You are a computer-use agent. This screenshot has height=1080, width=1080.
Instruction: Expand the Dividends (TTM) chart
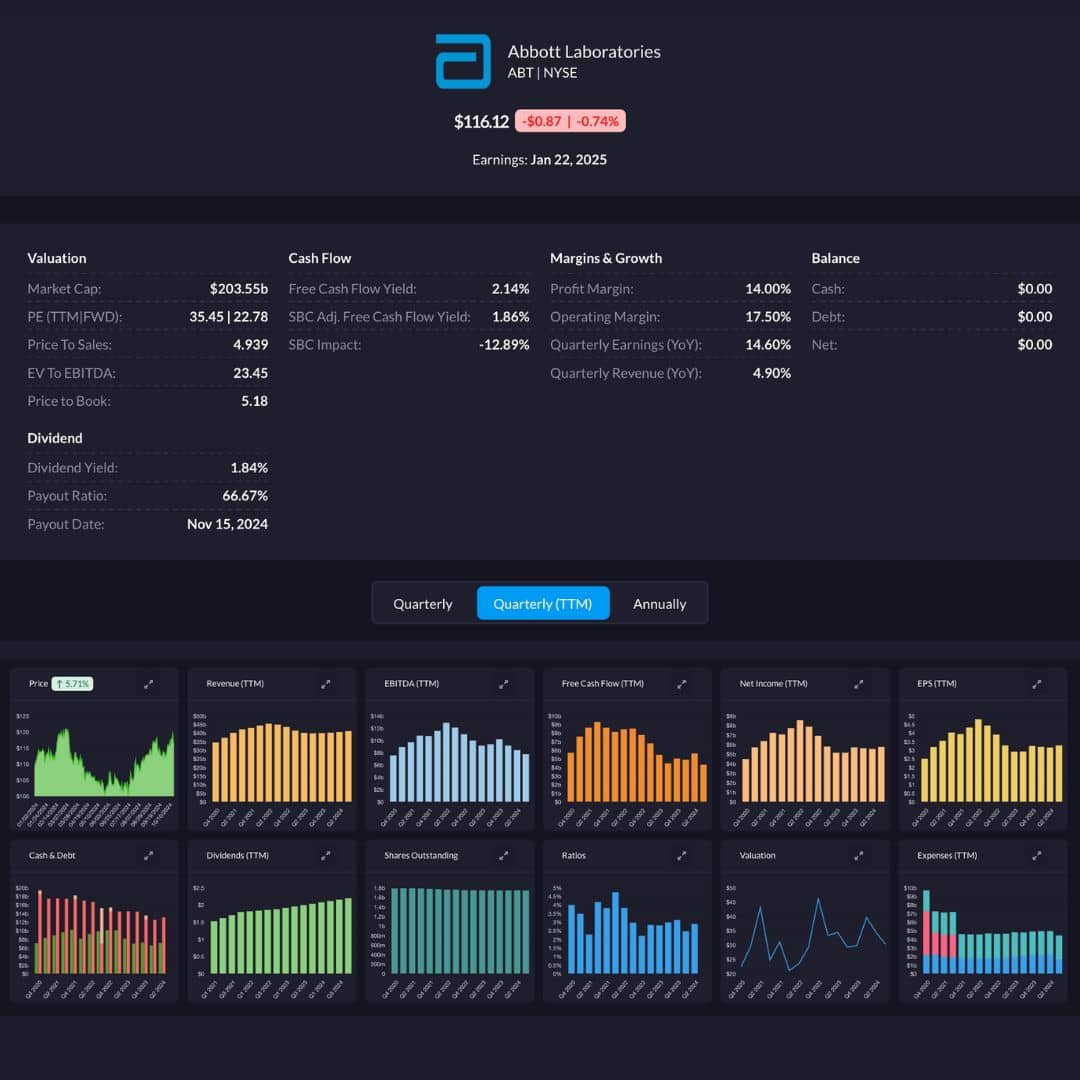click(x=326, y=855)
